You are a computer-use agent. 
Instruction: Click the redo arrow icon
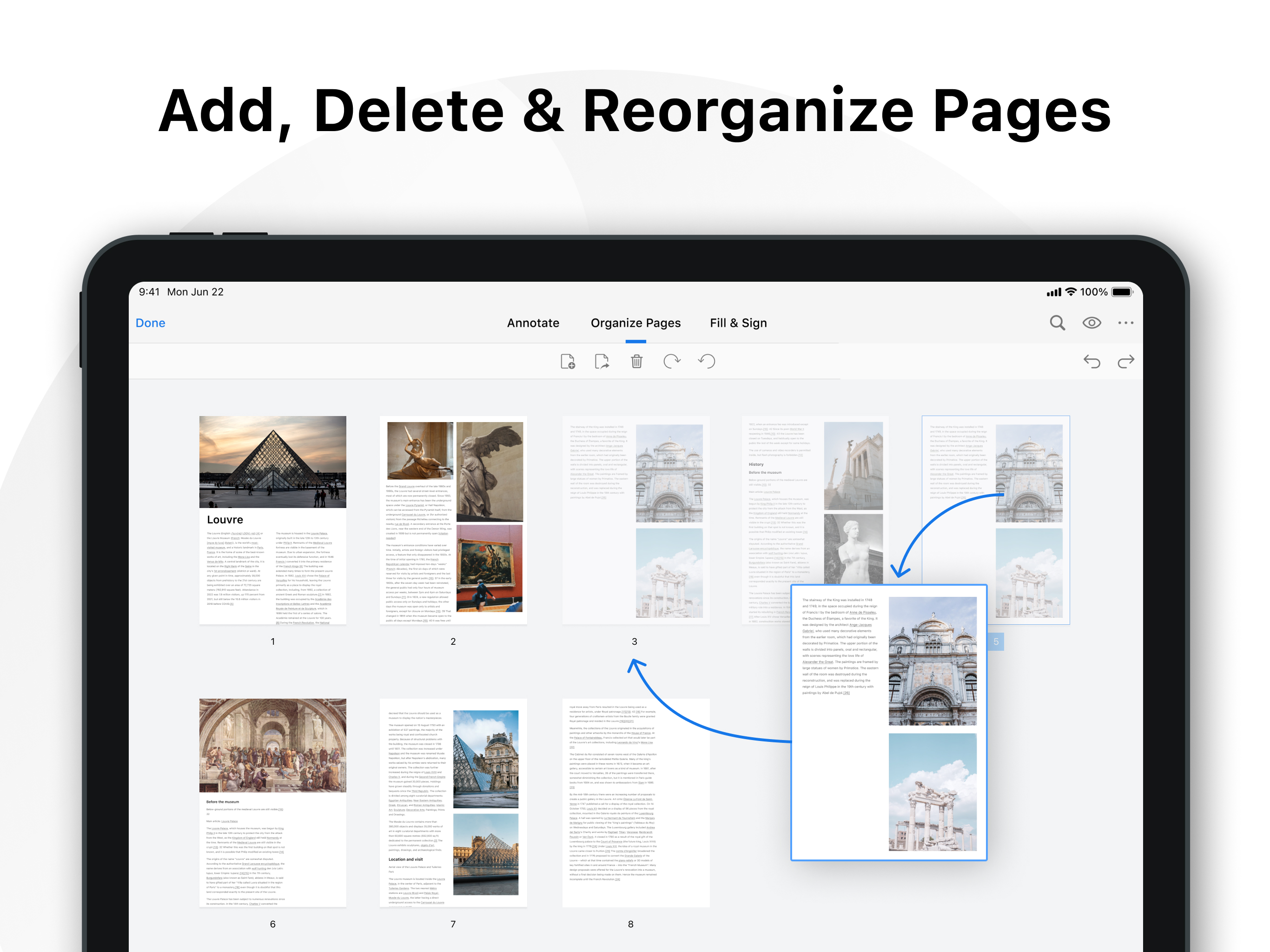coord(1126,361)
